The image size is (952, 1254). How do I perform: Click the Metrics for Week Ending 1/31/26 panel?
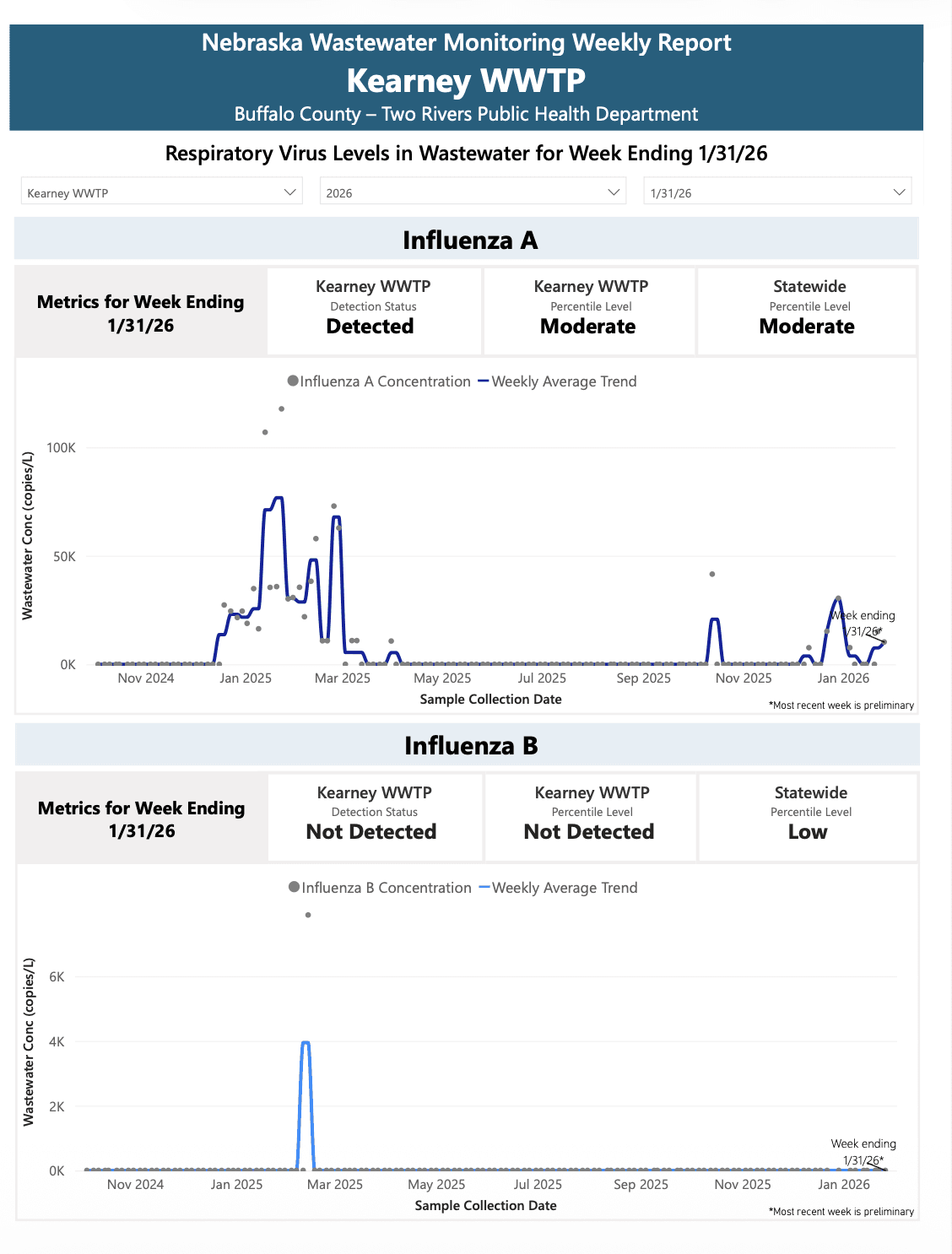pos(140,311)
